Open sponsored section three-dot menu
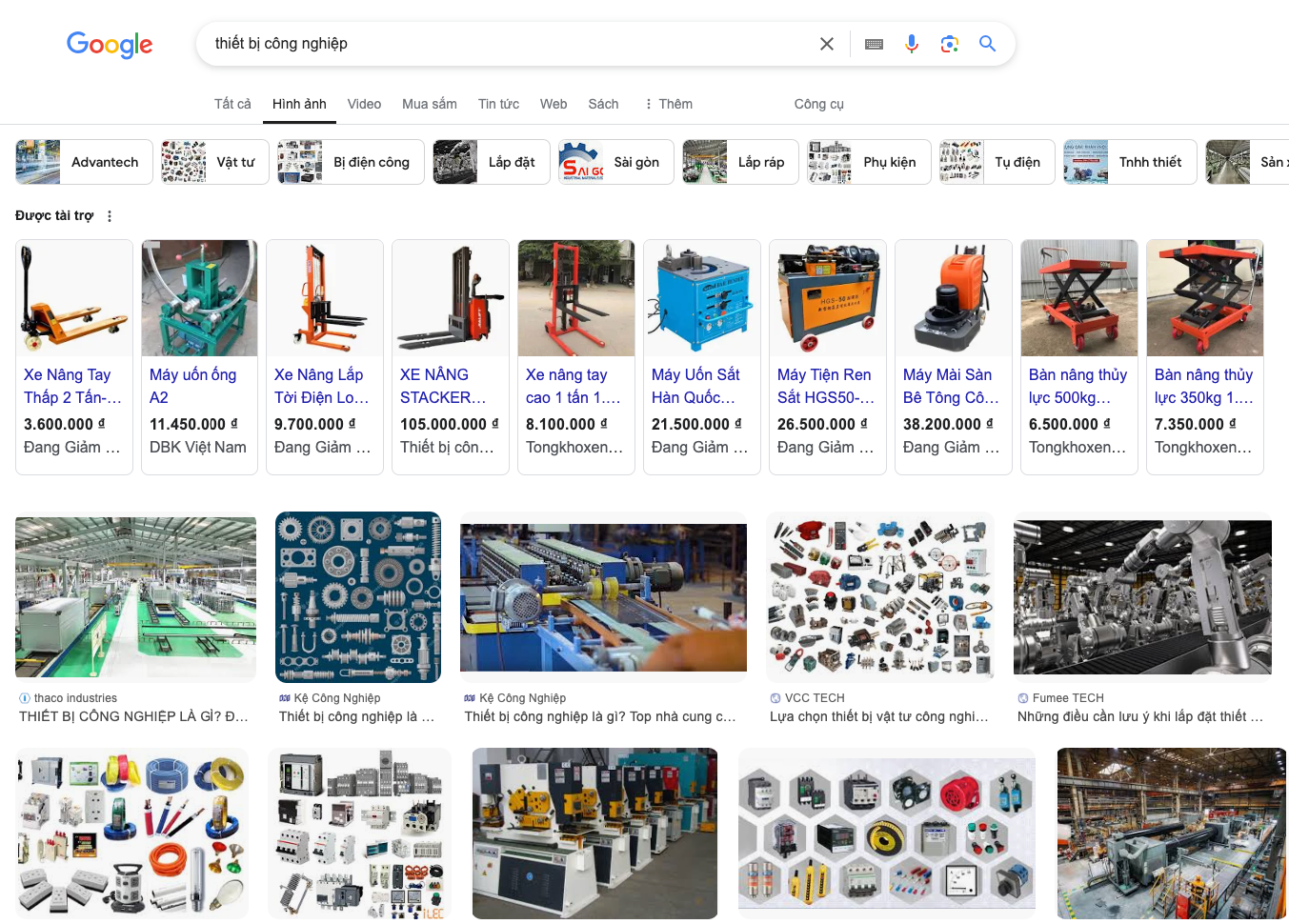Viewport: 1289px width, 924px height. [110, 216]
